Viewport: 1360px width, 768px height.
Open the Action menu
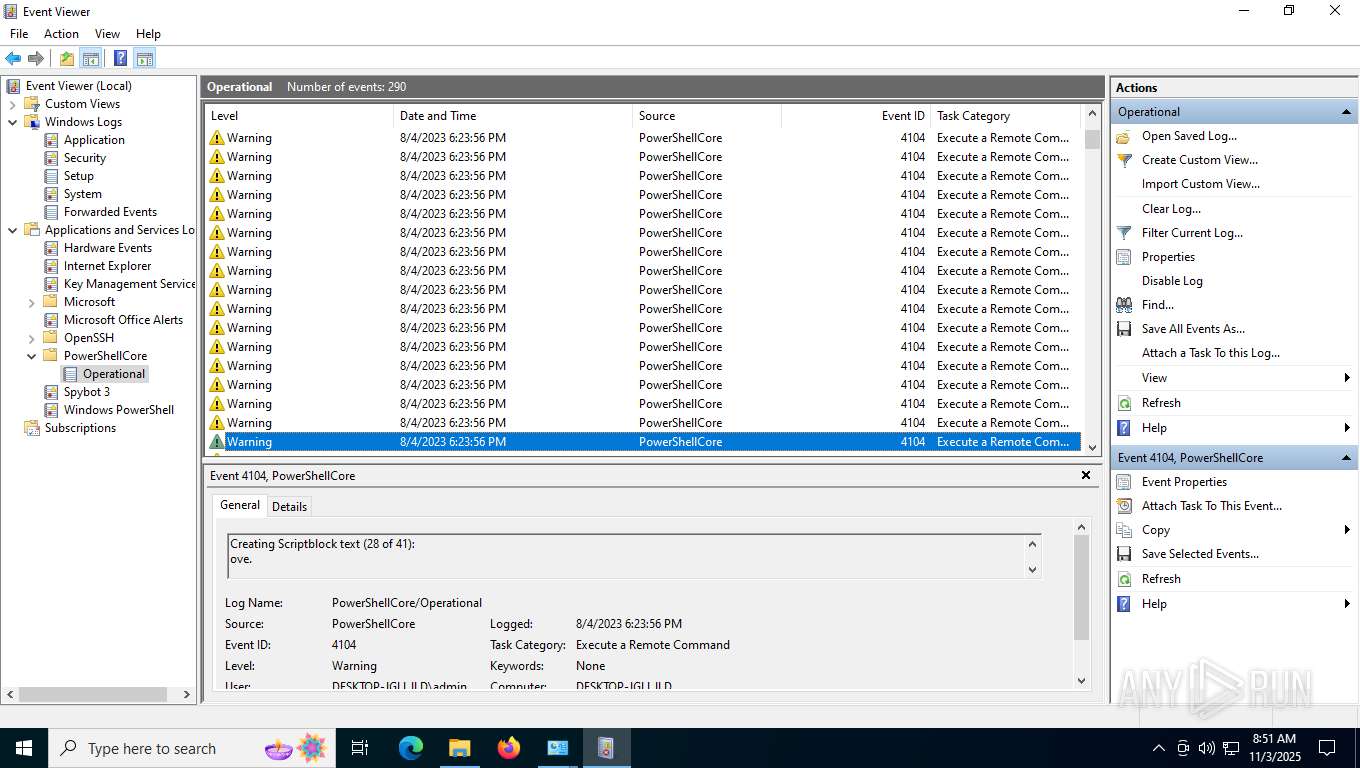coord(61,34)
